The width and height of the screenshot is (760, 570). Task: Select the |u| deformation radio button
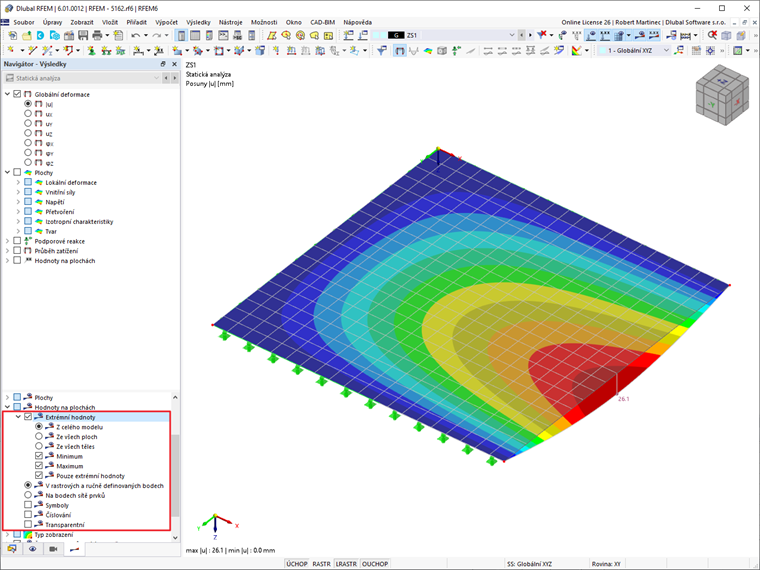click(x=28, y=104)
